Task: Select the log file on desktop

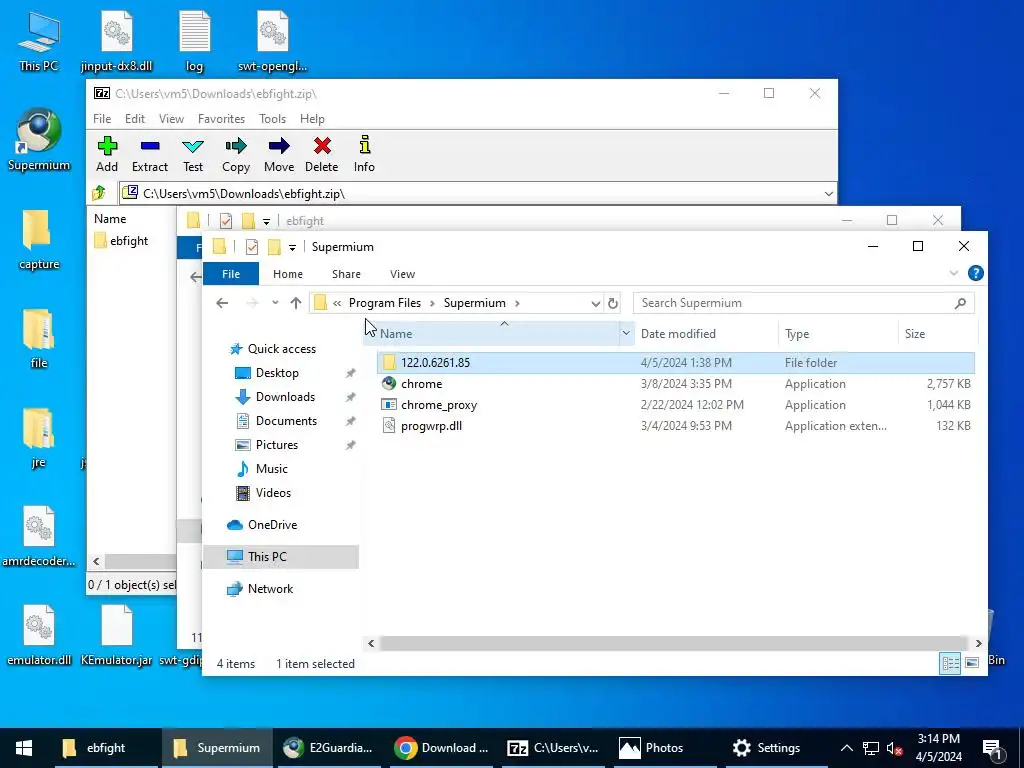Action: pyautogui.click(x=195, y=43)
